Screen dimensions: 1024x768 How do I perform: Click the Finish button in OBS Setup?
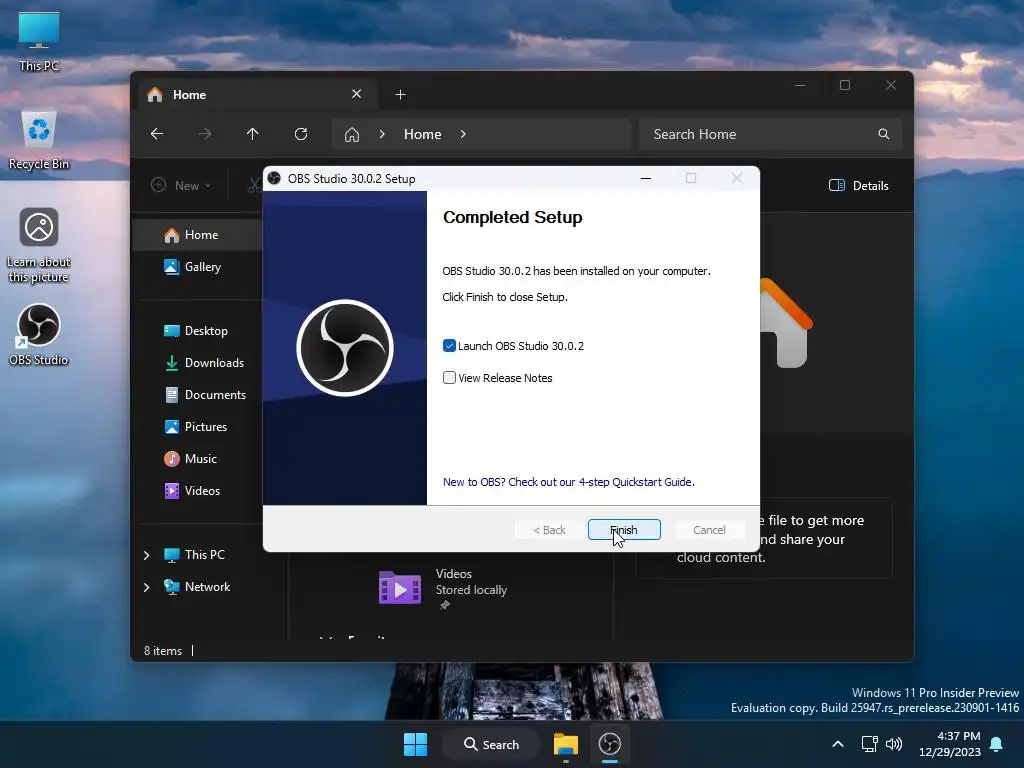[624, 530]
